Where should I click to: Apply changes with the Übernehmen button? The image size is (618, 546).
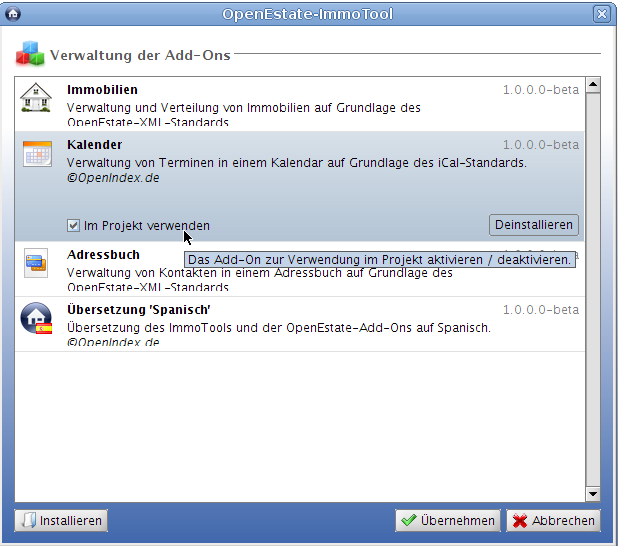coord(447,521)
